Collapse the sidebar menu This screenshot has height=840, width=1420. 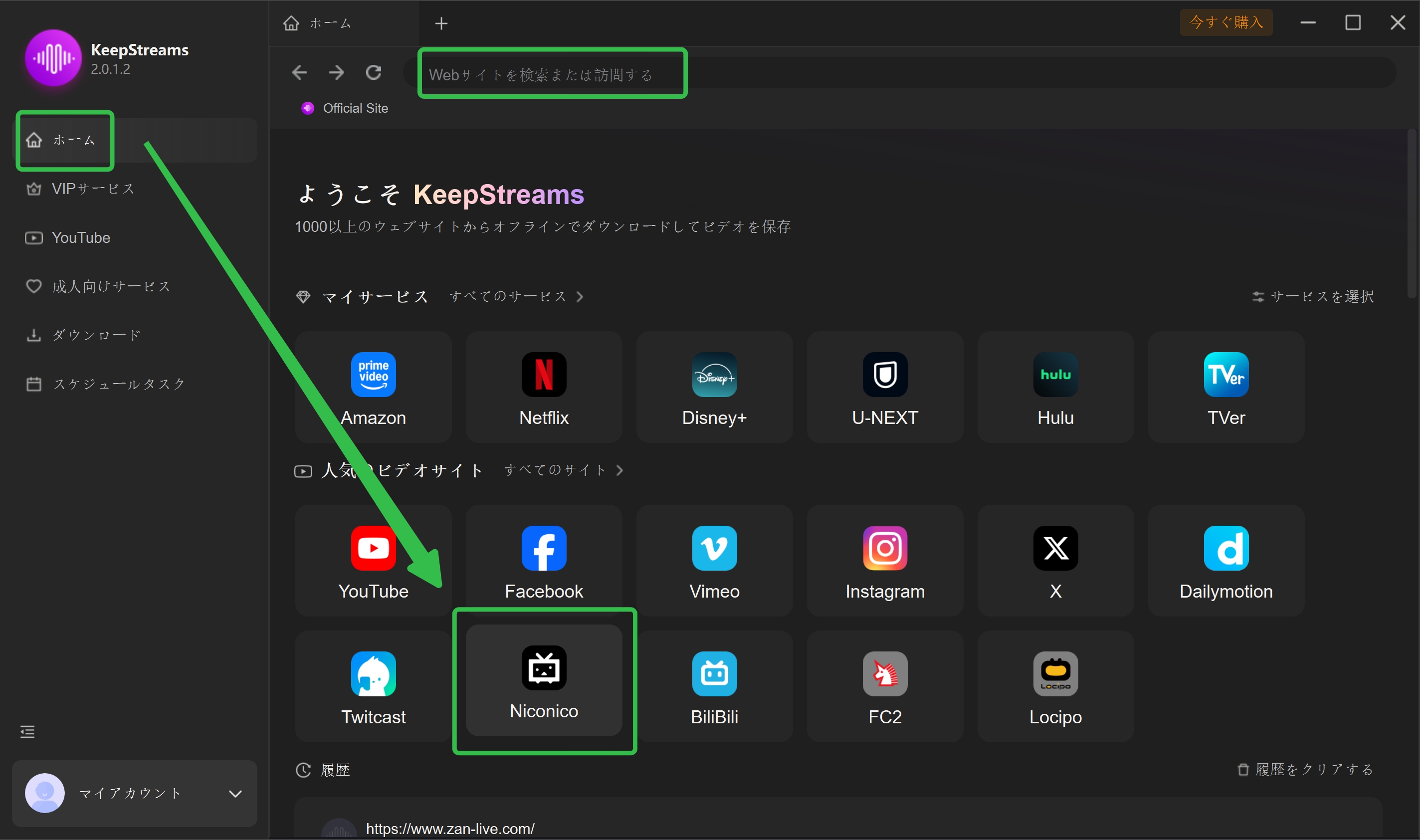27,732
